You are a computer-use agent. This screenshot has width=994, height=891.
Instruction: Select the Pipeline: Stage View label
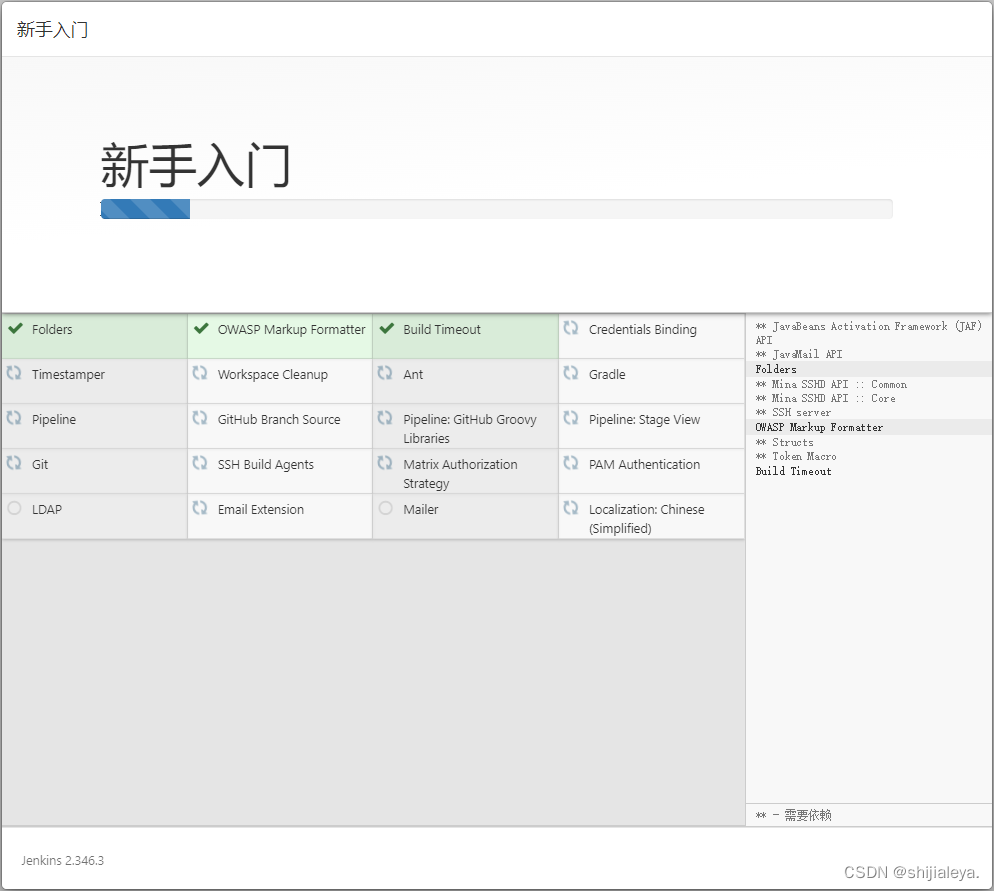click(x=644, y=420)
